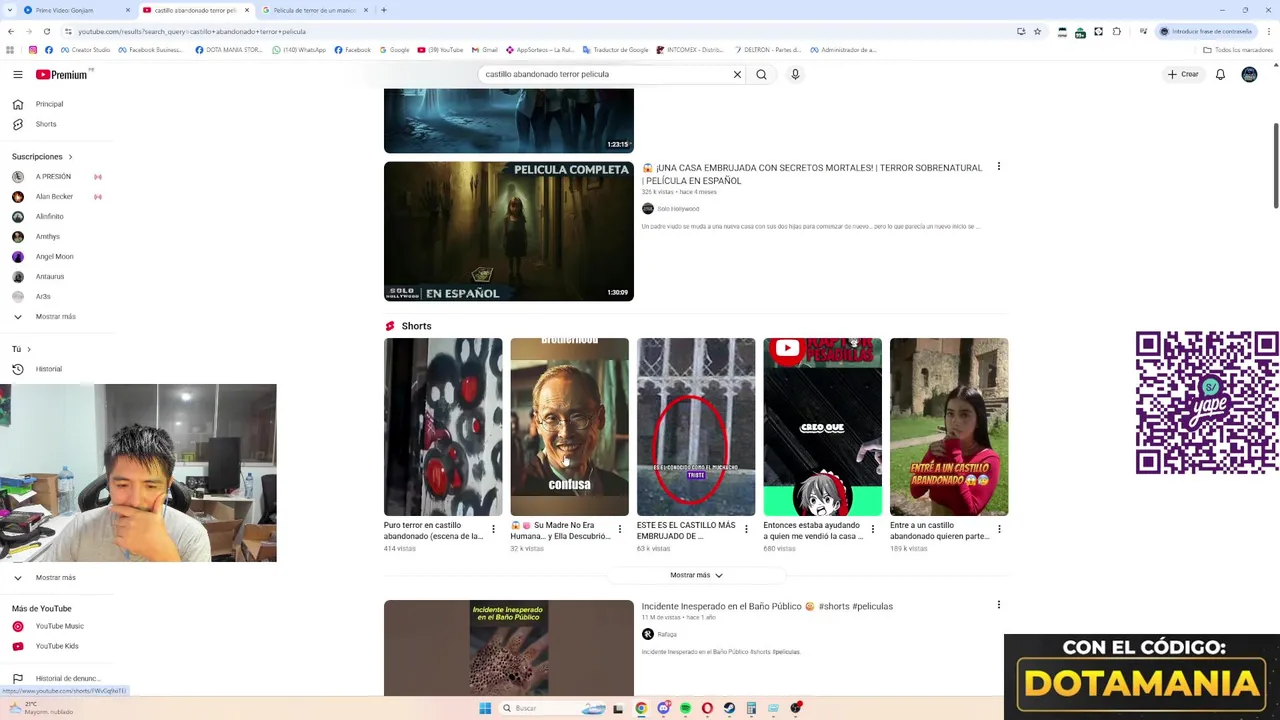Open menu for Puro terror short
The width and height of the screenshot is (1280, 720).
[493, 529]
